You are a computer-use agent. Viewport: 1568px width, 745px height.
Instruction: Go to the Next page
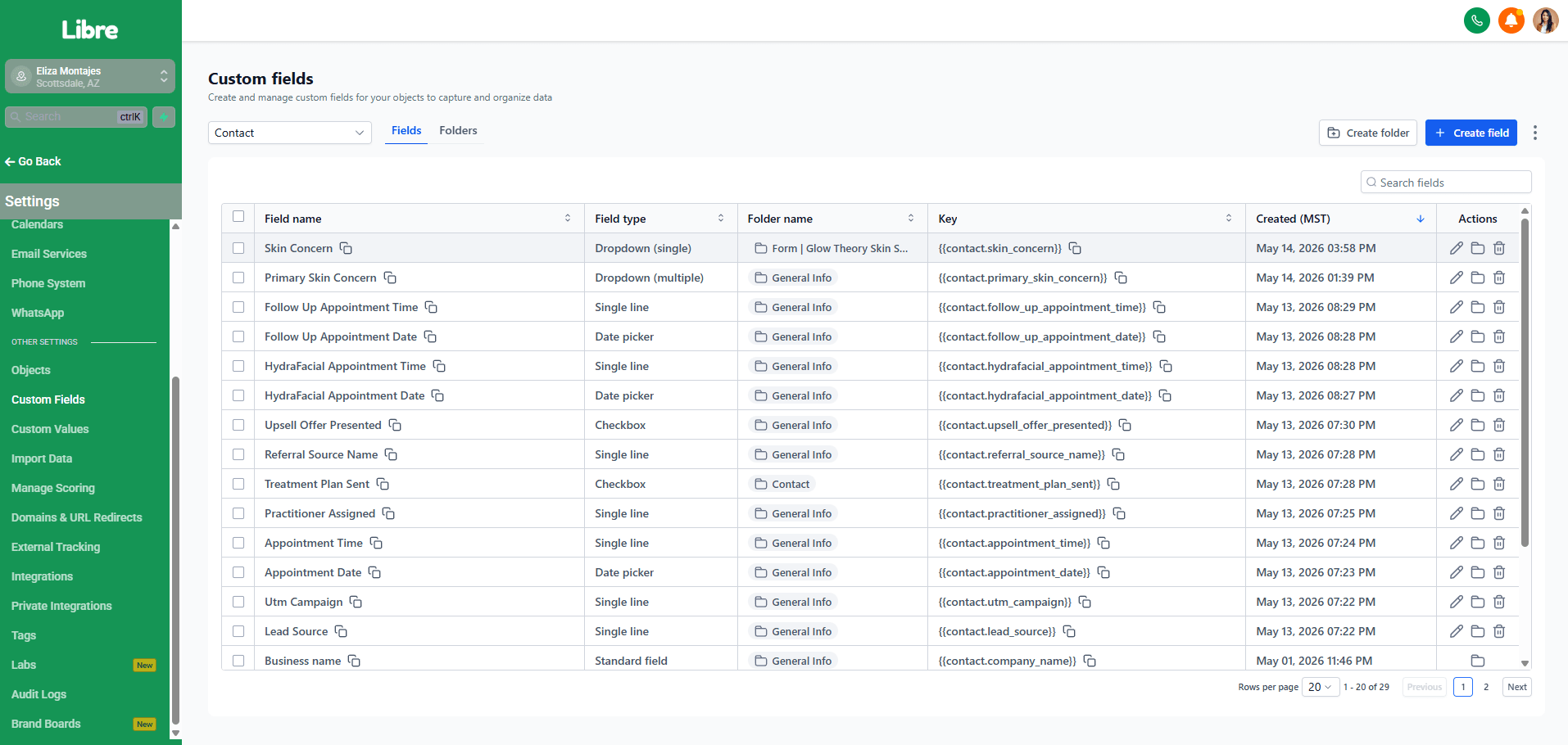[1516, 687]
